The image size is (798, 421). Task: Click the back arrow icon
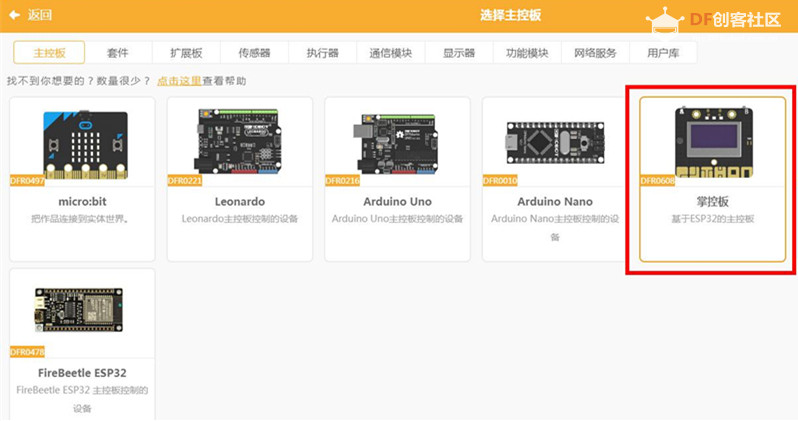pos(14,15)
